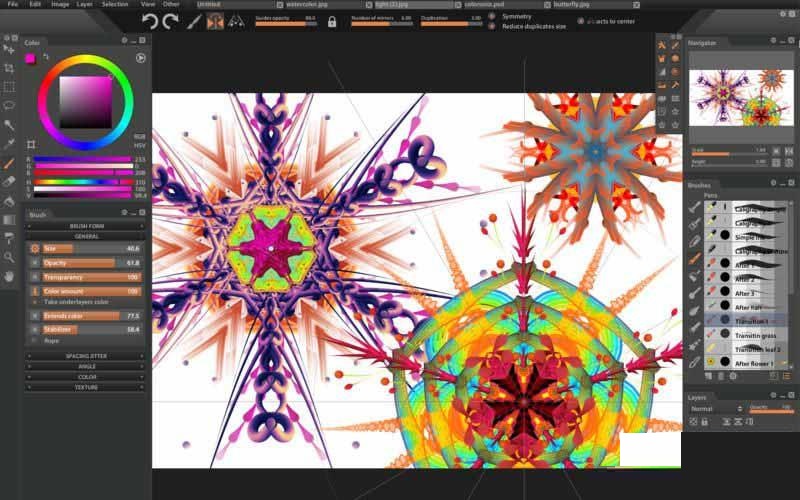Select the Gradient tool
This screenshot has width=800, height=500.
[9, 220]
